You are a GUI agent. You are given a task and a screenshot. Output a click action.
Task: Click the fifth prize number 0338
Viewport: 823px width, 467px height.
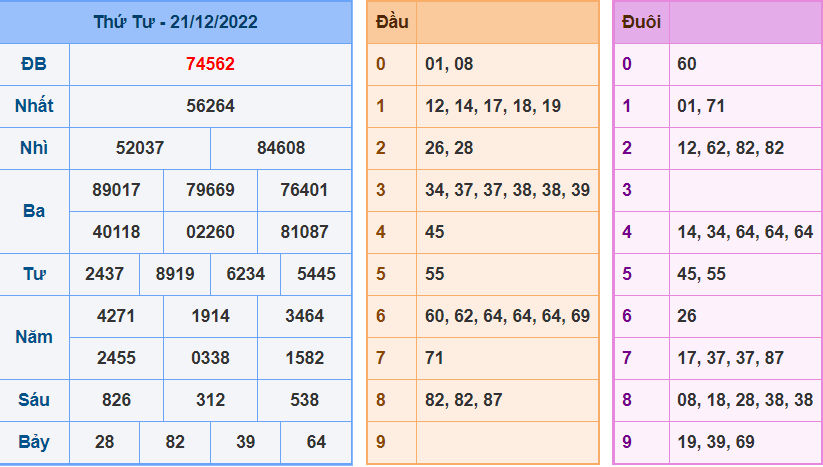[x=210, y=358]
